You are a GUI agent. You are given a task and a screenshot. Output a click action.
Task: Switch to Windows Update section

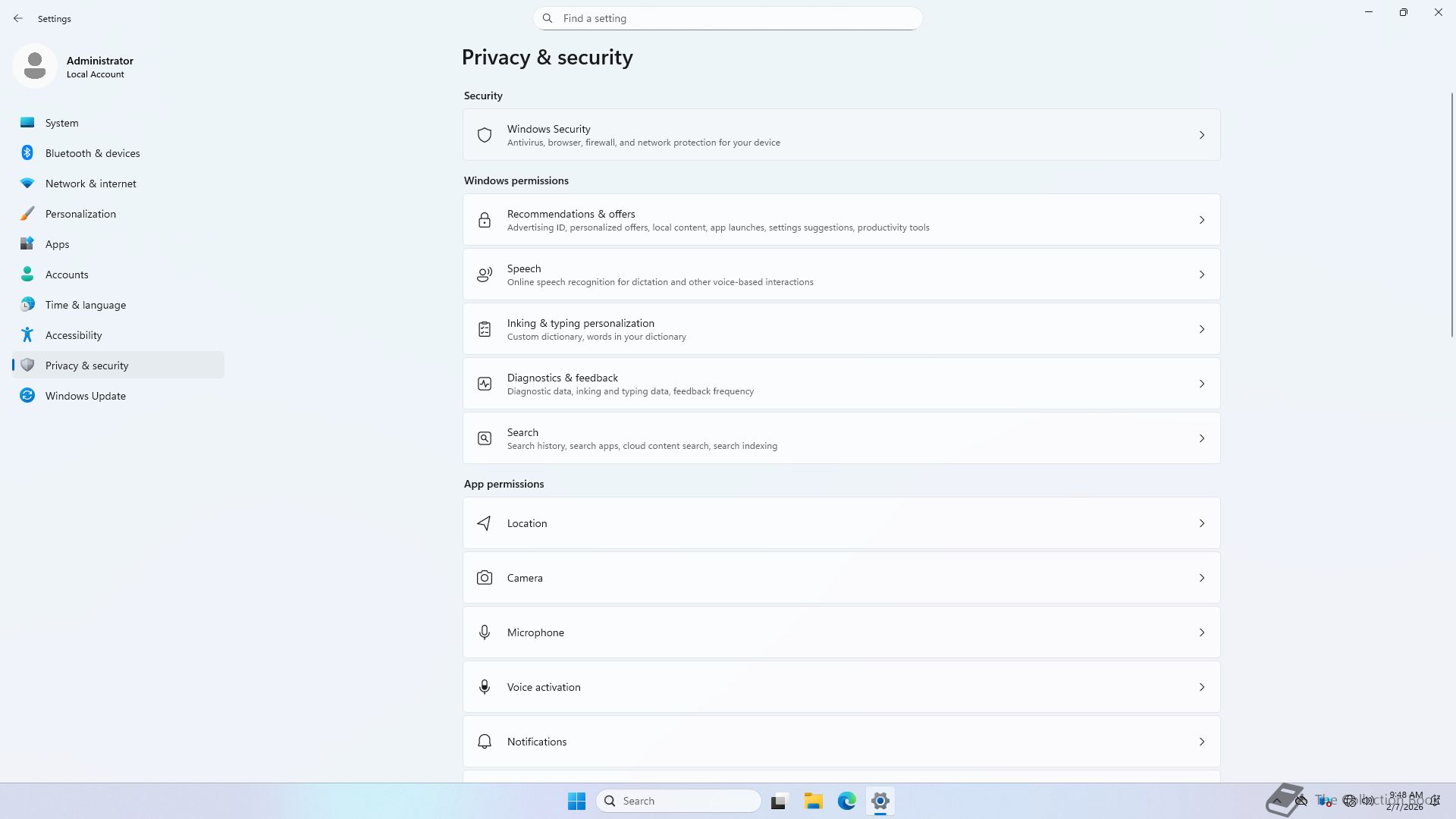pyautogui.click(x=85, y=396)
